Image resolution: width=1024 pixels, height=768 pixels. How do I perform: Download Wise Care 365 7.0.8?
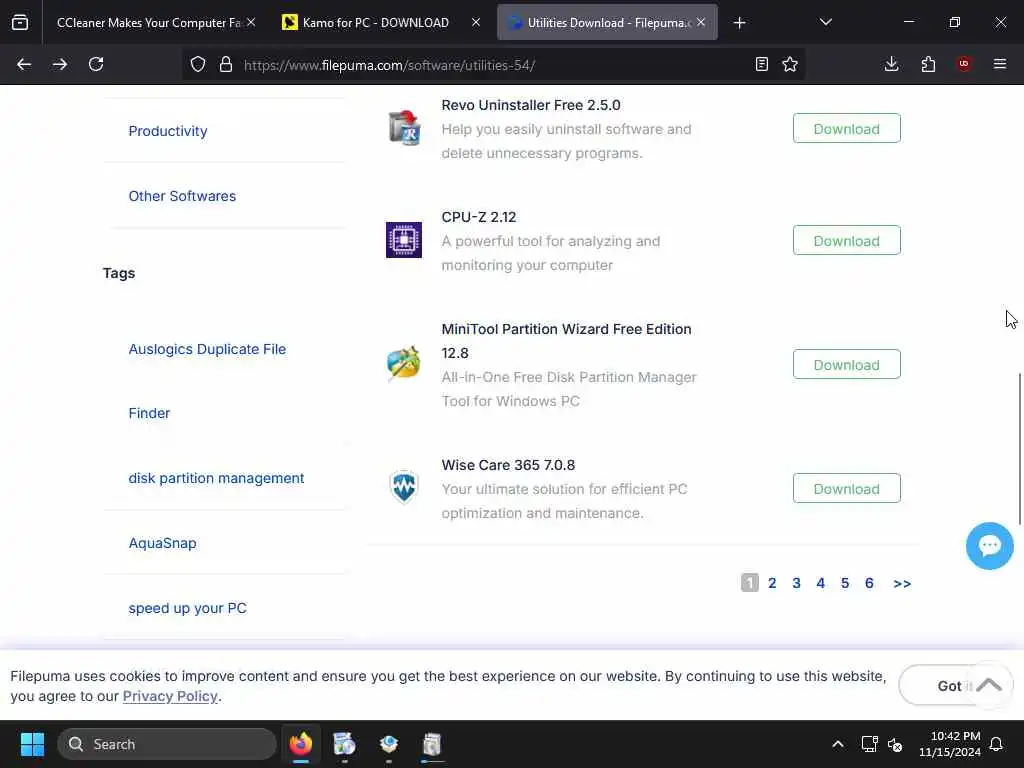(846, 488)
